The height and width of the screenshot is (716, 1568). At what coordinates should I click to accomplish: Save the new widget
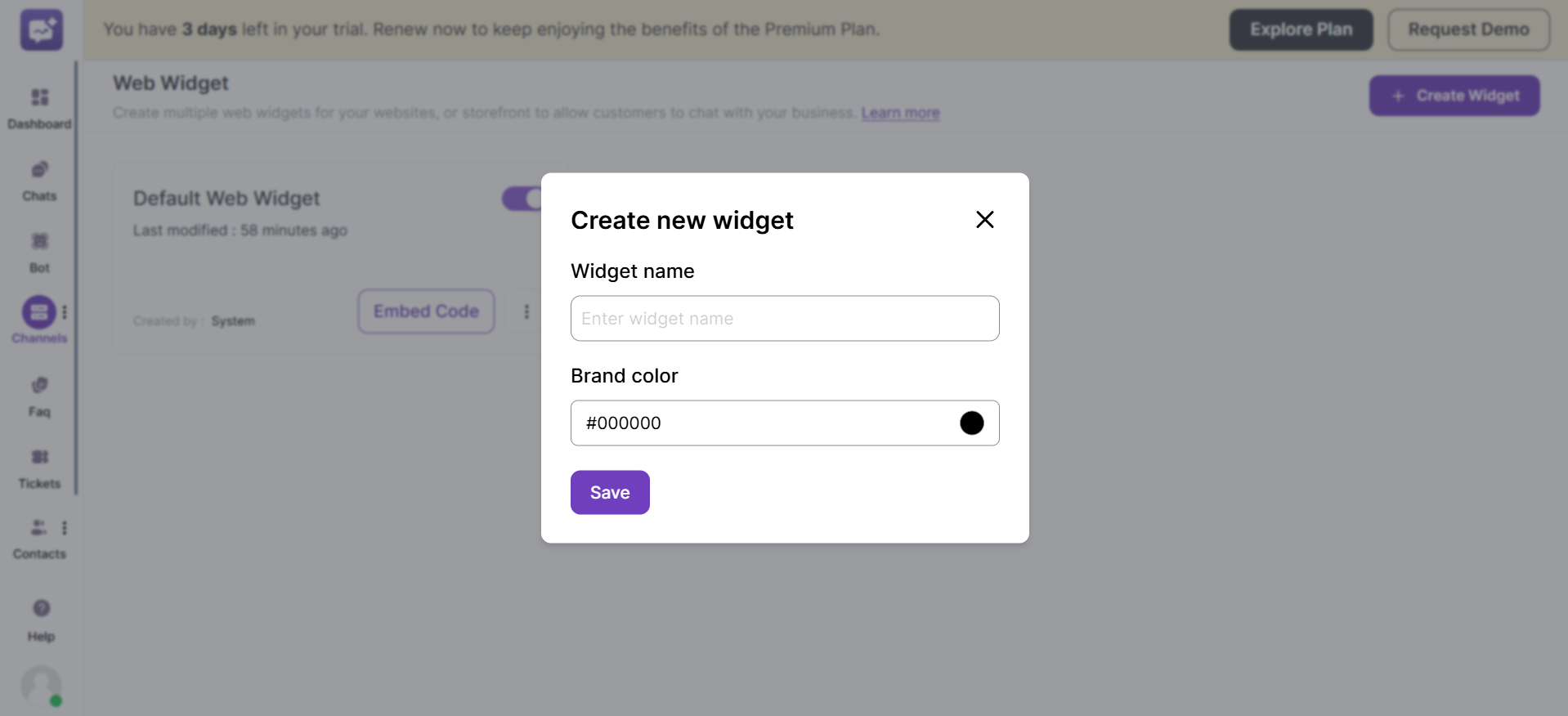pyautogui.click(x=610, y=492)
